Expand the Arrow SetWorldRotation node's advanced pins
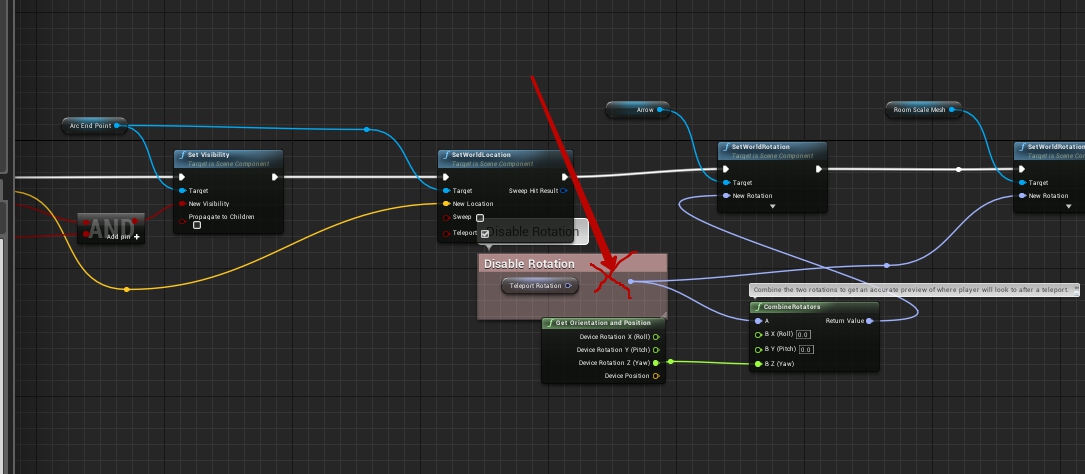1085x474 pixels. 772,207
